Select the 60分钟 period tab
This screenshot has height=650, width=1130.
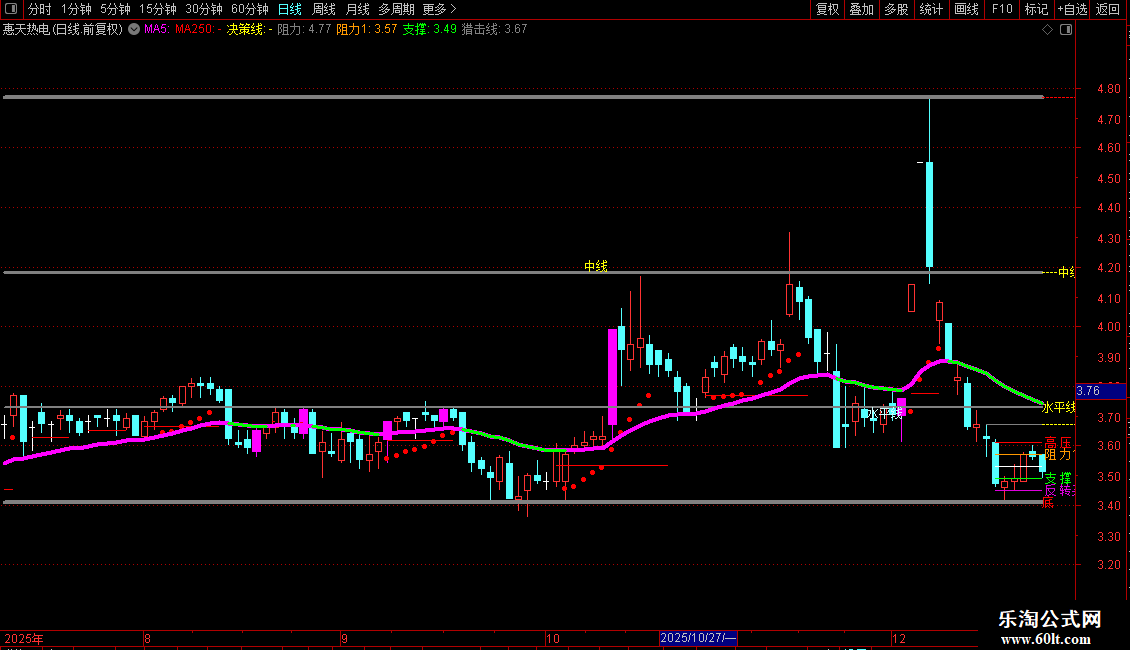(250, 9)
